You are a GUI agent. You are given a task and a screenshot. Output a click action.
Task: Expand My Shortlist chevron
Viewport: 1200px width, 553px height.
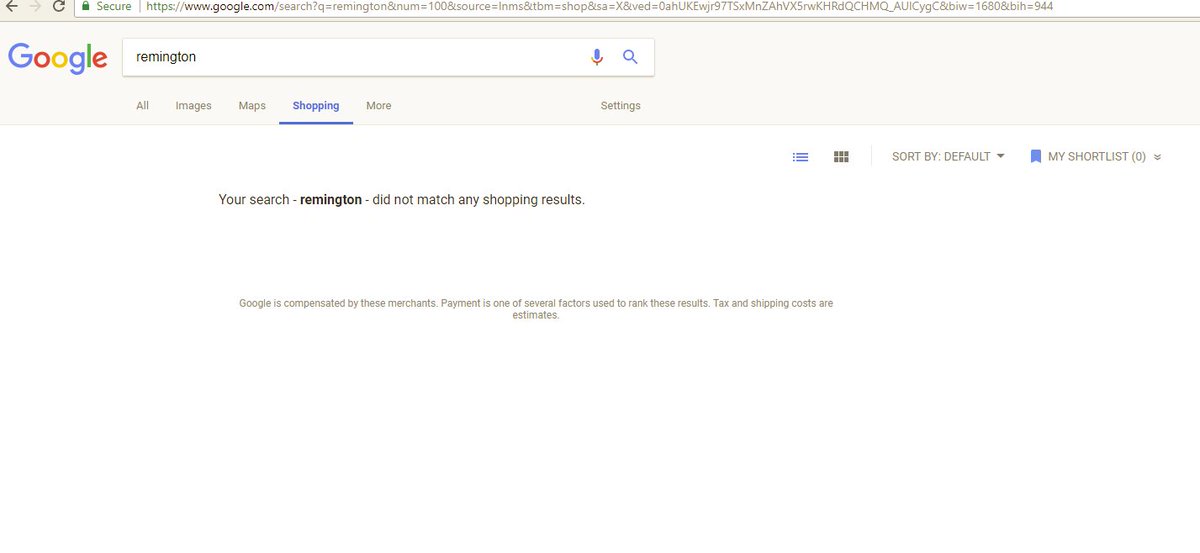click(x=1157, y=157)
